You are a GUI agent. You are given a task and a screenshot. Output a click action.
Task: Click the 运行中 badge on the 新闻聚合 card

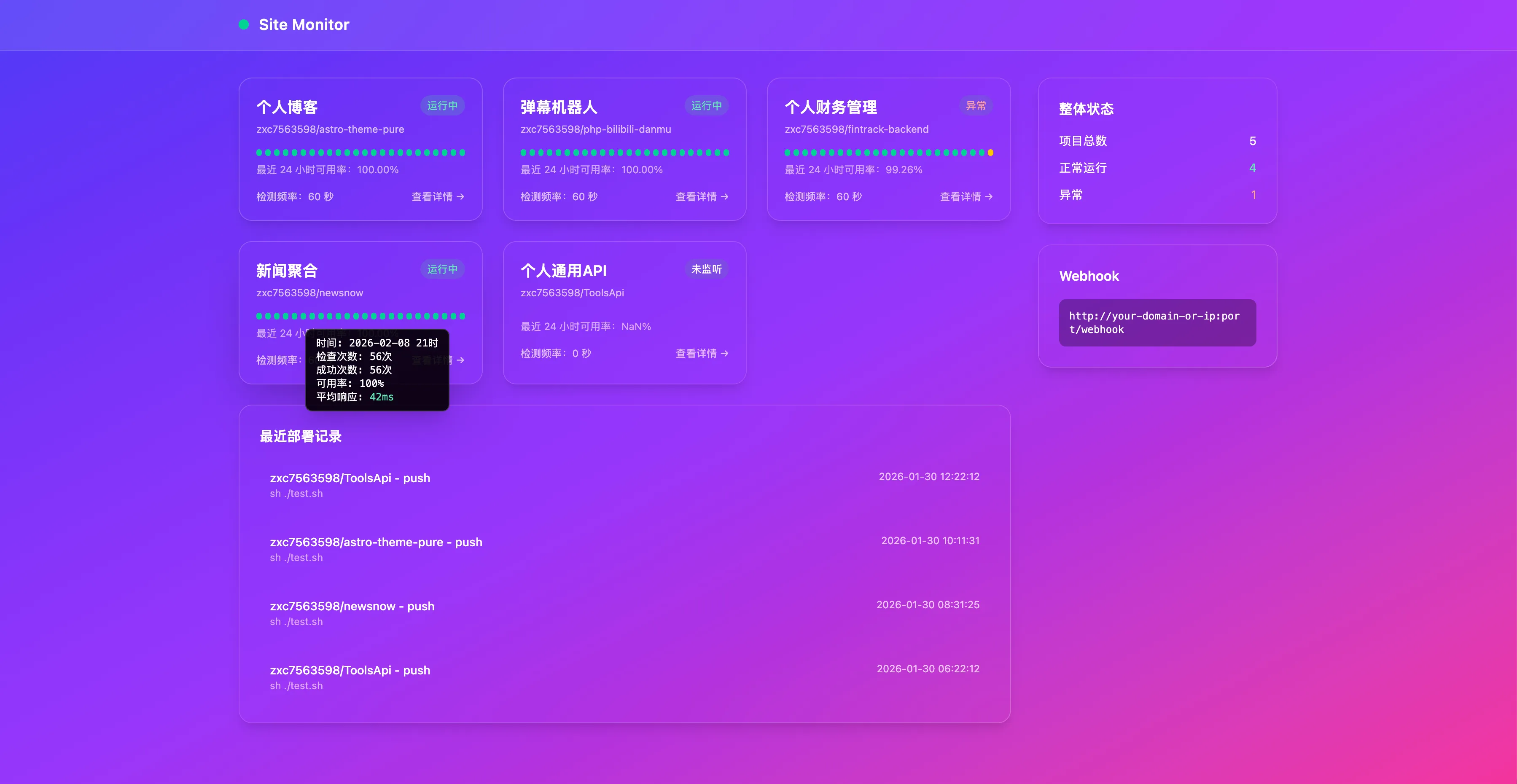pos(442,270)
